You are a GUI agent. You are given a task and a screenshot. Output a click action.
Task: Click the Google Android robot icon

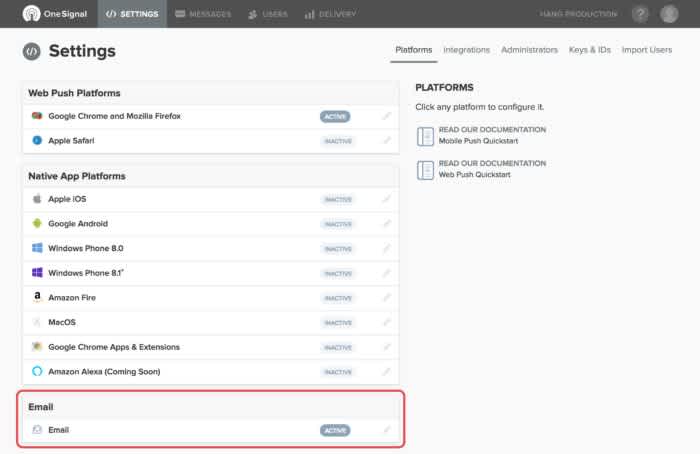pos(37,223)
